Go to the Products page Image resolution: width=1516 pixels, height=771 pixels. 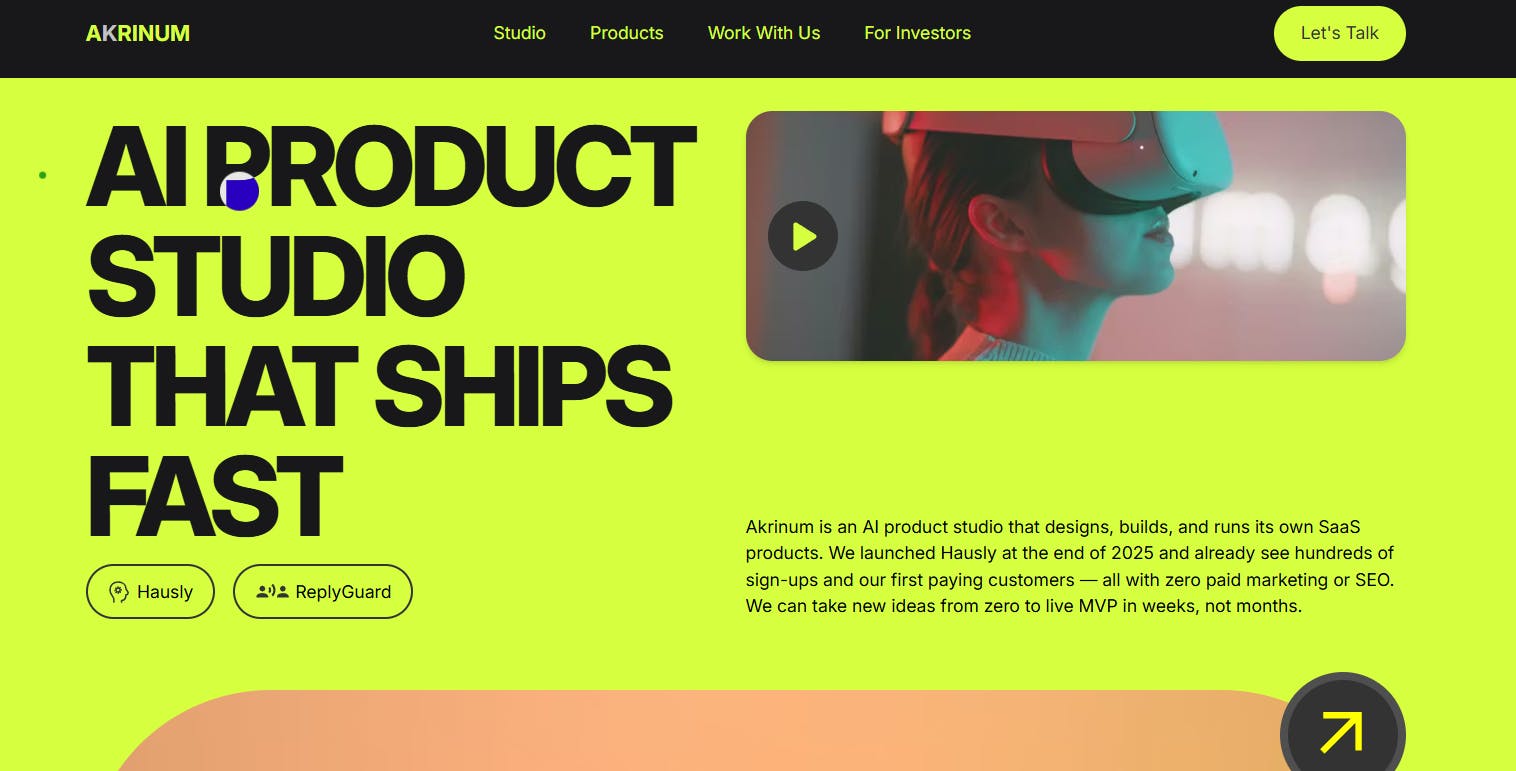(x=626, y=33)
